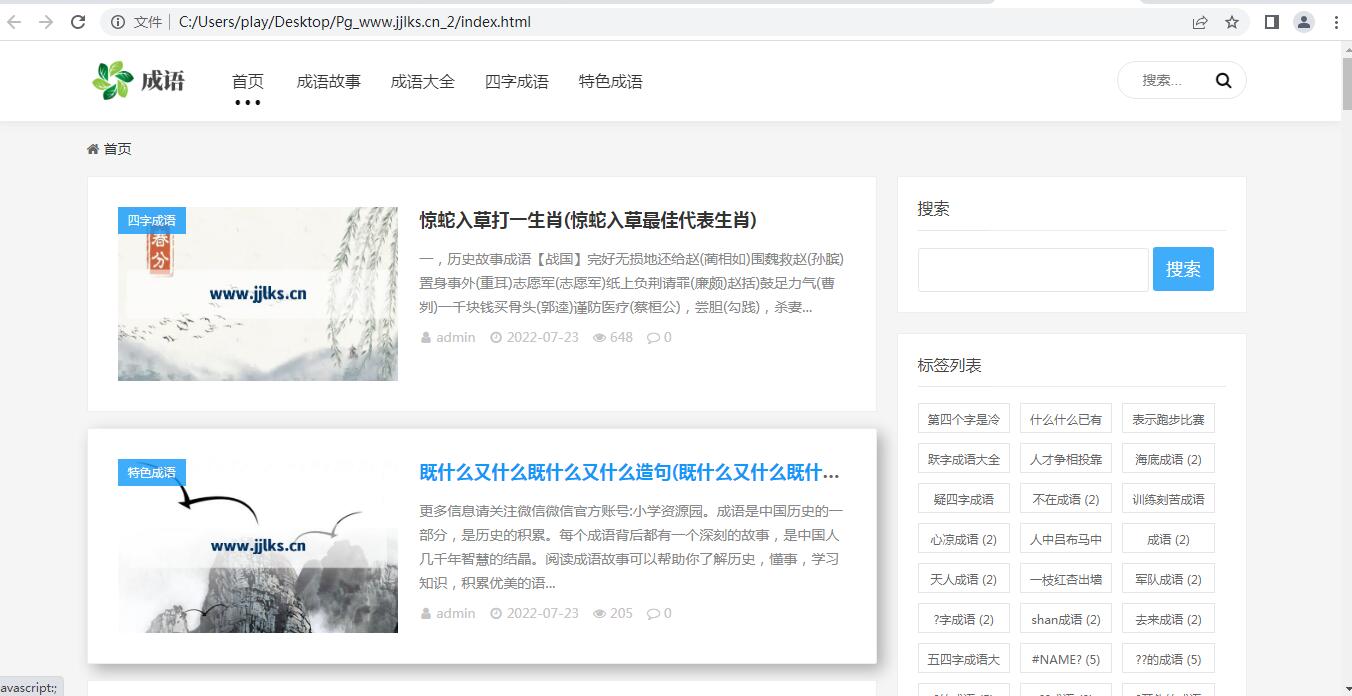The image size is (1352, 696).
Task: Click the second post mountain thumbnail
Action: point(258,546)
